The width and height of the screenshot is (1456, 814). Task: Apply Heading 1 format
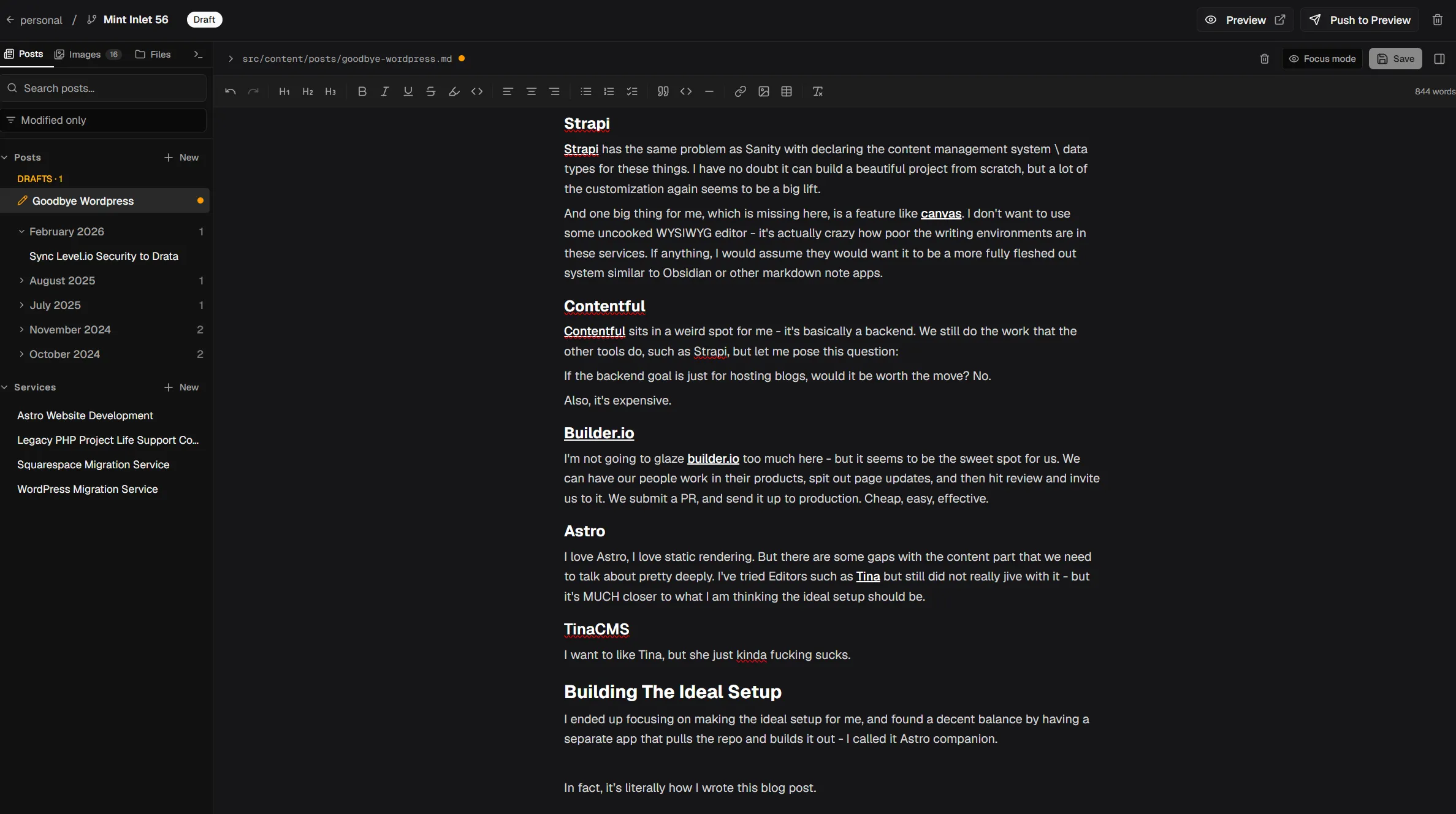[284, 91]
